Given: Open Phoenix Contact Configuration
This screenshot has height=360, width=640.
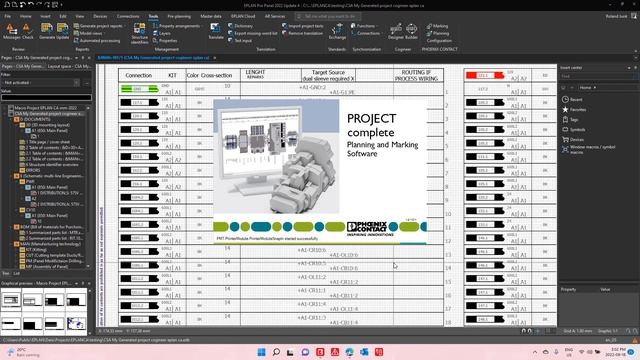Looking at the screenshot, I should [439, 41].
